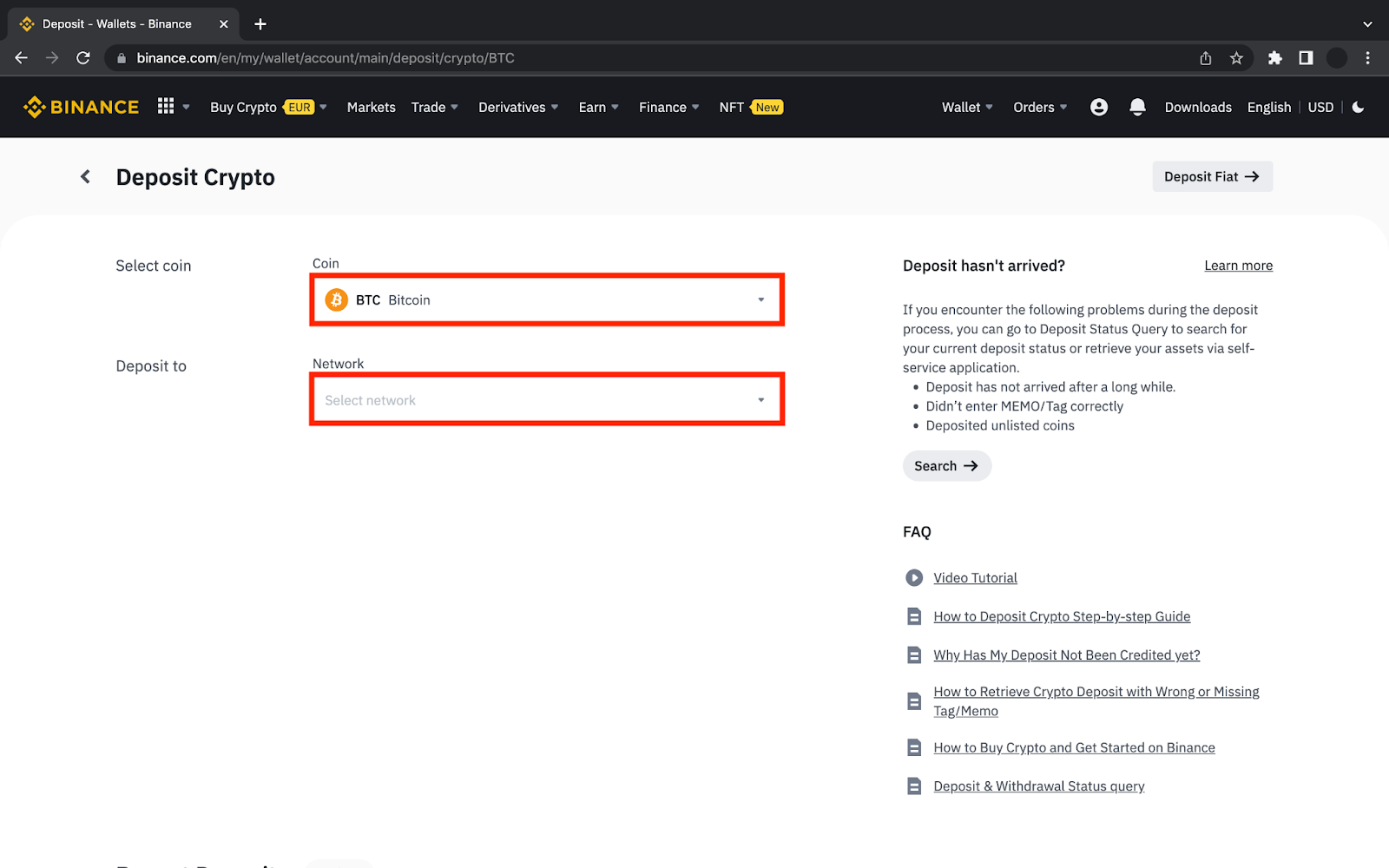
Task: Reload the Binance page
Action: click(x=83, y=58)
